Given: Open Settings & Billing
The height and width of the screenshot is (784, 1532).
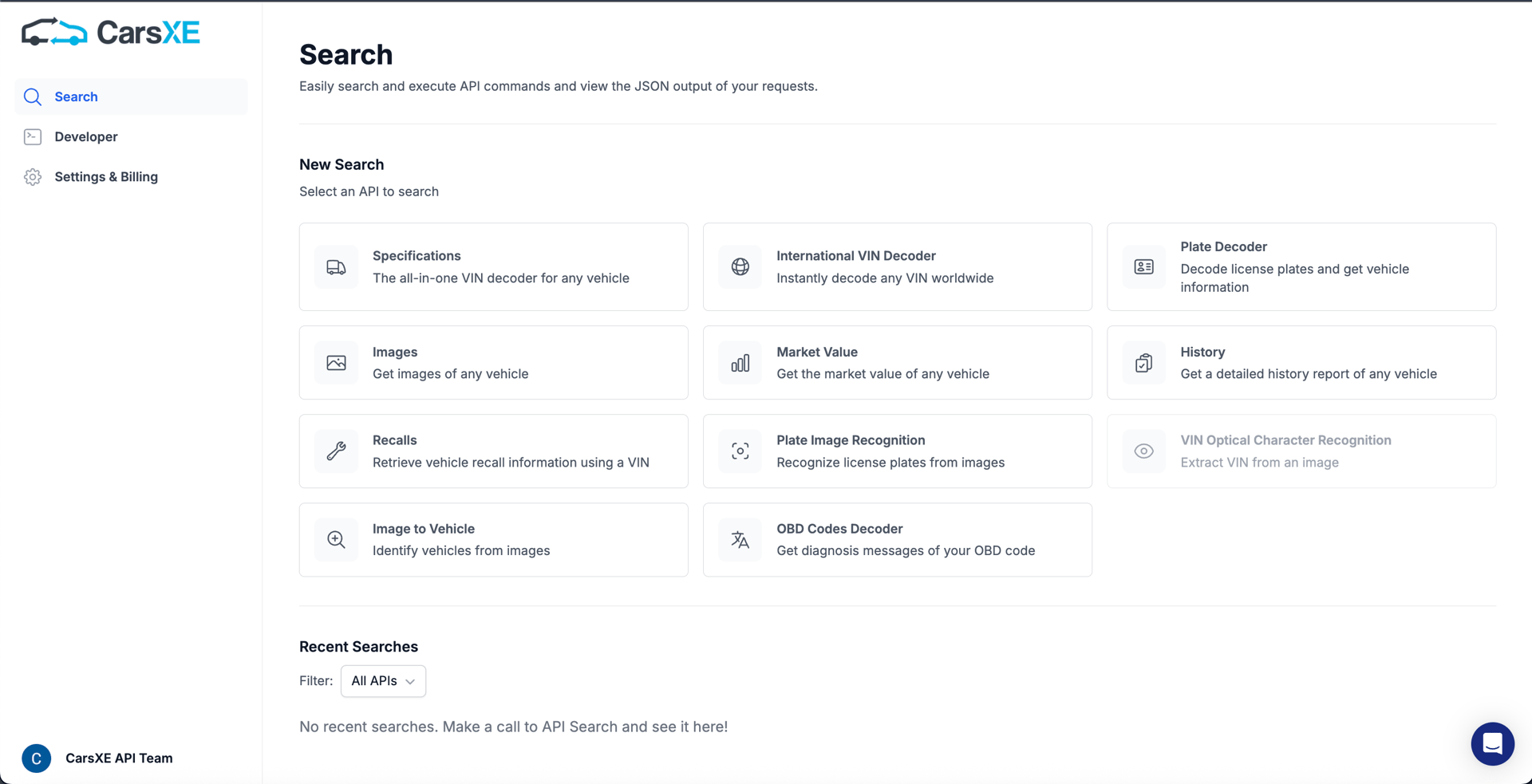Looking at the screenshot, I should (106, 176).
